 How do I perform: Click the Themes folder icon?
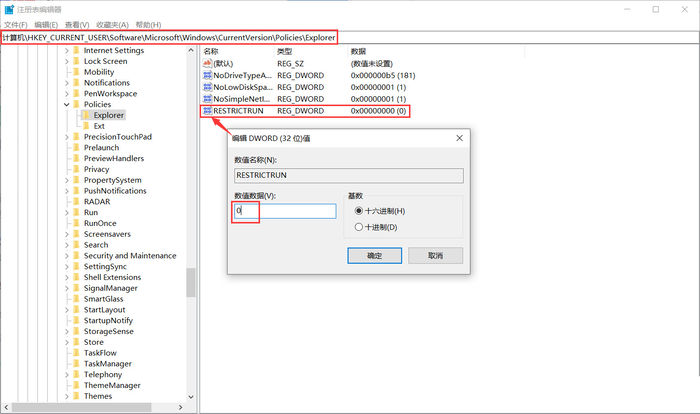tap(76, 396)
